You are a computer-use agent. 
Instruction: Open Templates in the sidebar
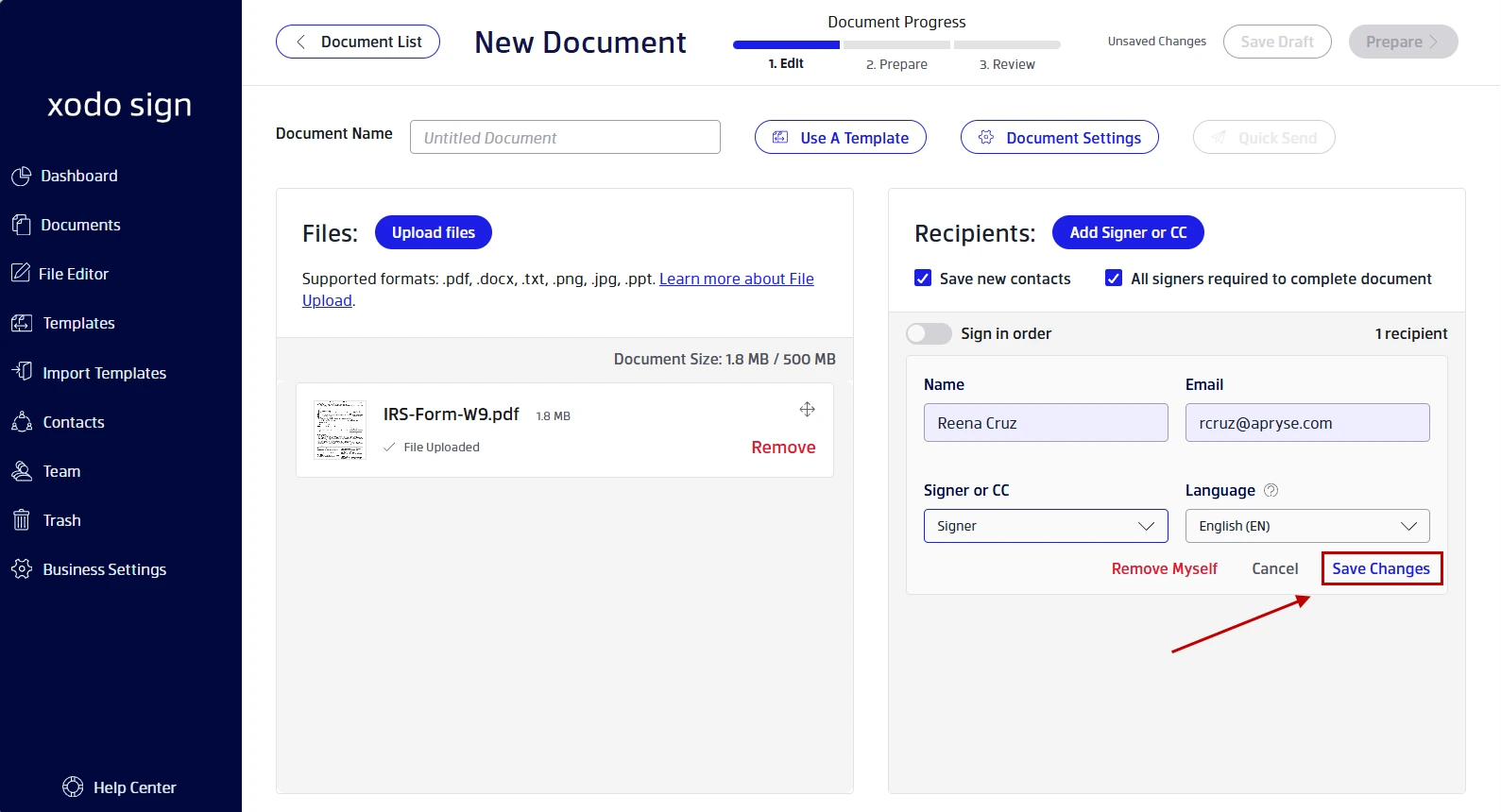point(78,323)
